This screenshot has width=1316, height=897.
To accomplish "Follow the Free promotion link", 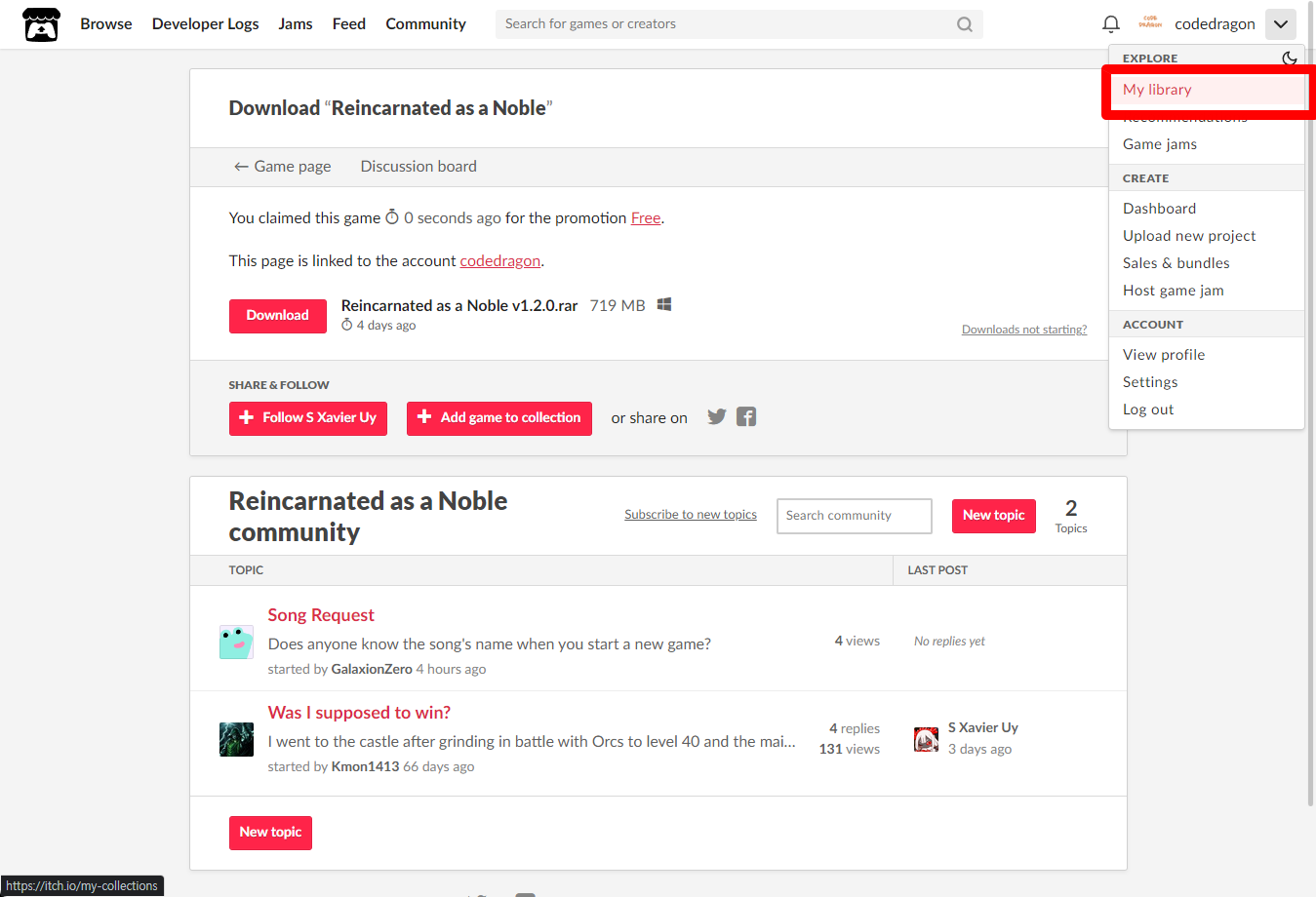I will coord(646,218).
